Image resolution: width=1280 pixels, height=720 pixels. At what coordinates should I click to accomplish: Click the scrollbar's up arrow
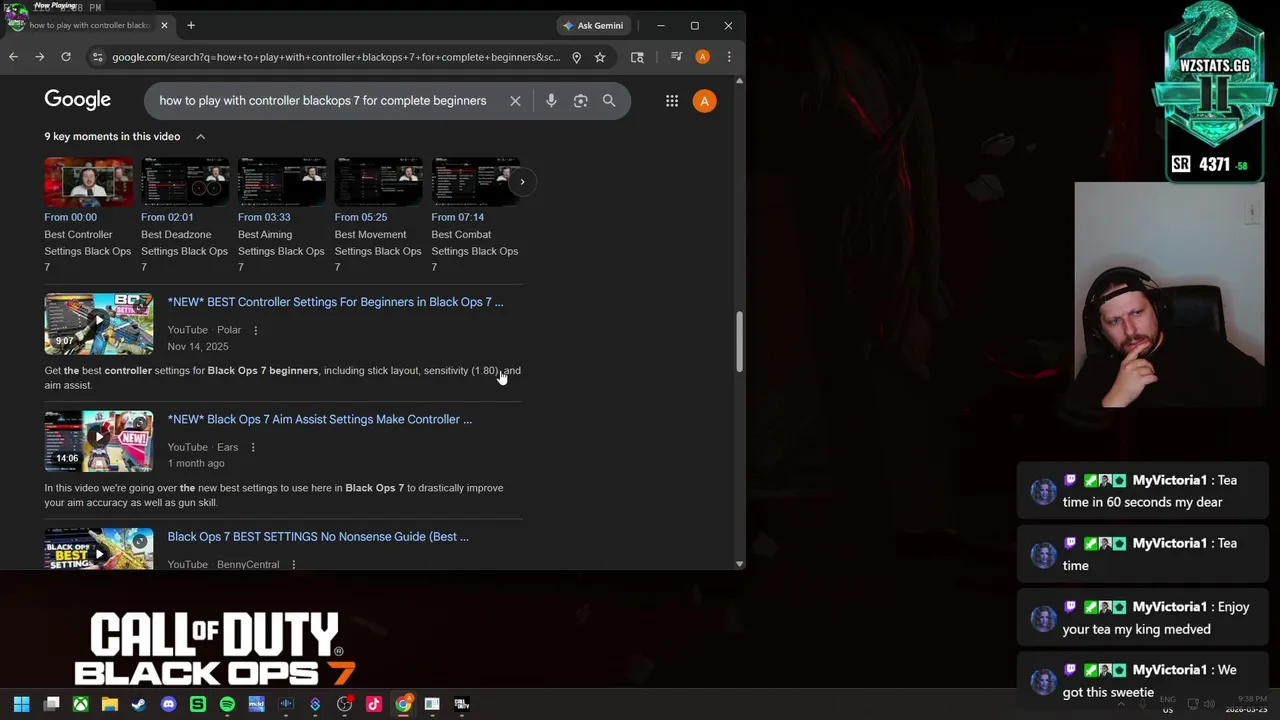[x=739, y=81]
